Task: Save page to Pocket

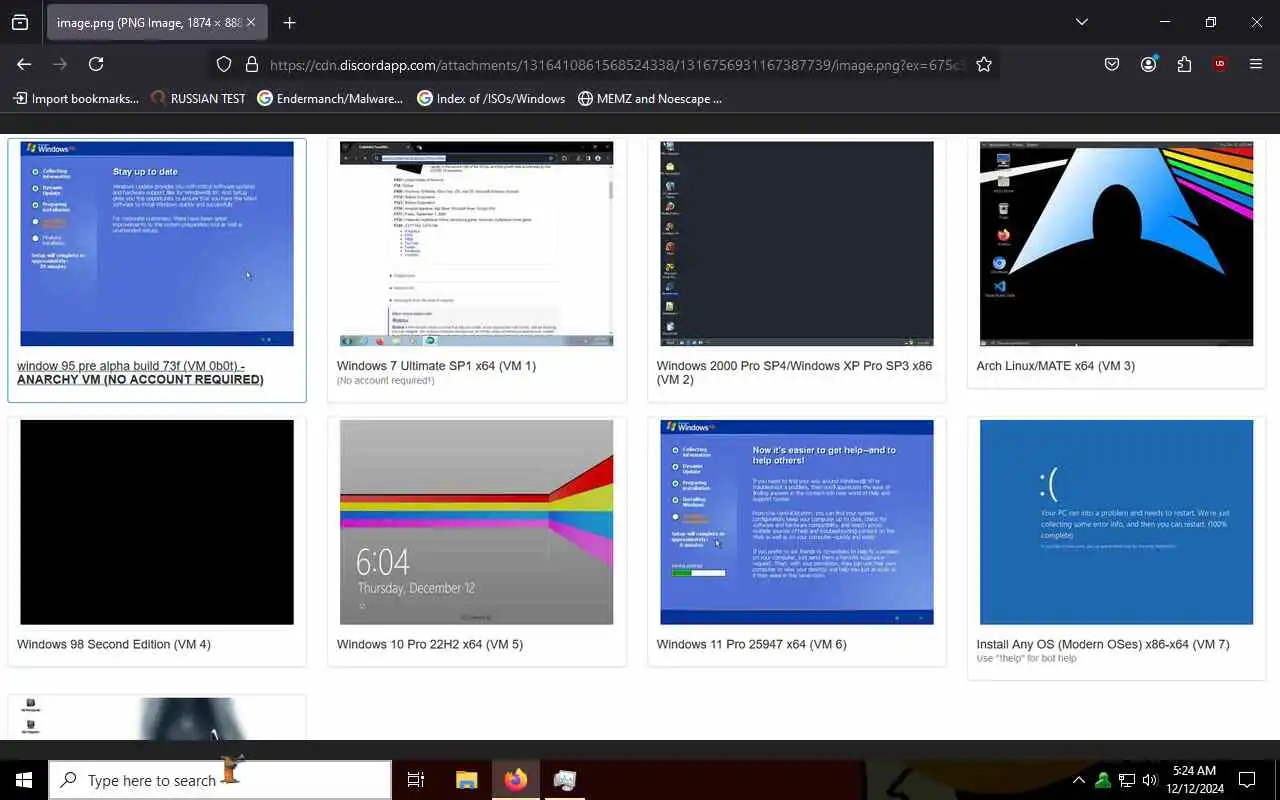Action: (x=1112, y=64)
